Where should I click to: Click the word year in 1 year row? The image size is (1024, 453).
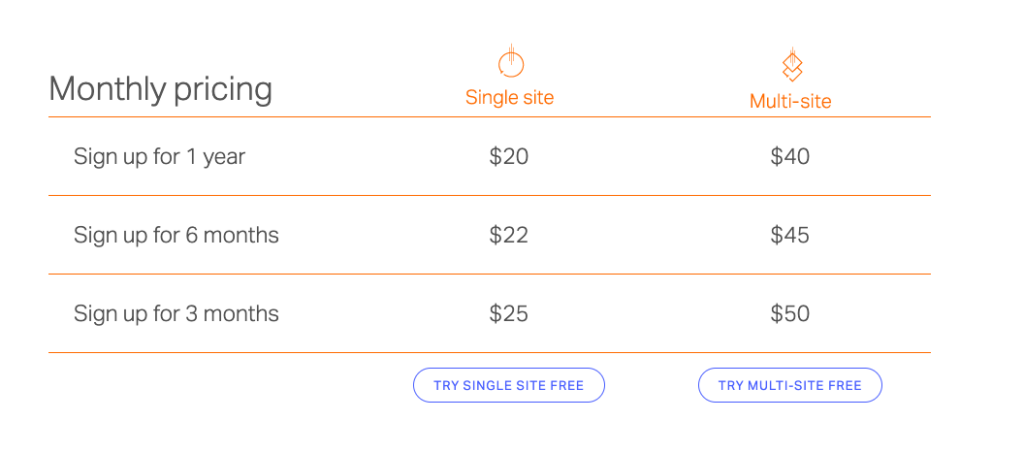pyautogui.click(x=224, y=159)
